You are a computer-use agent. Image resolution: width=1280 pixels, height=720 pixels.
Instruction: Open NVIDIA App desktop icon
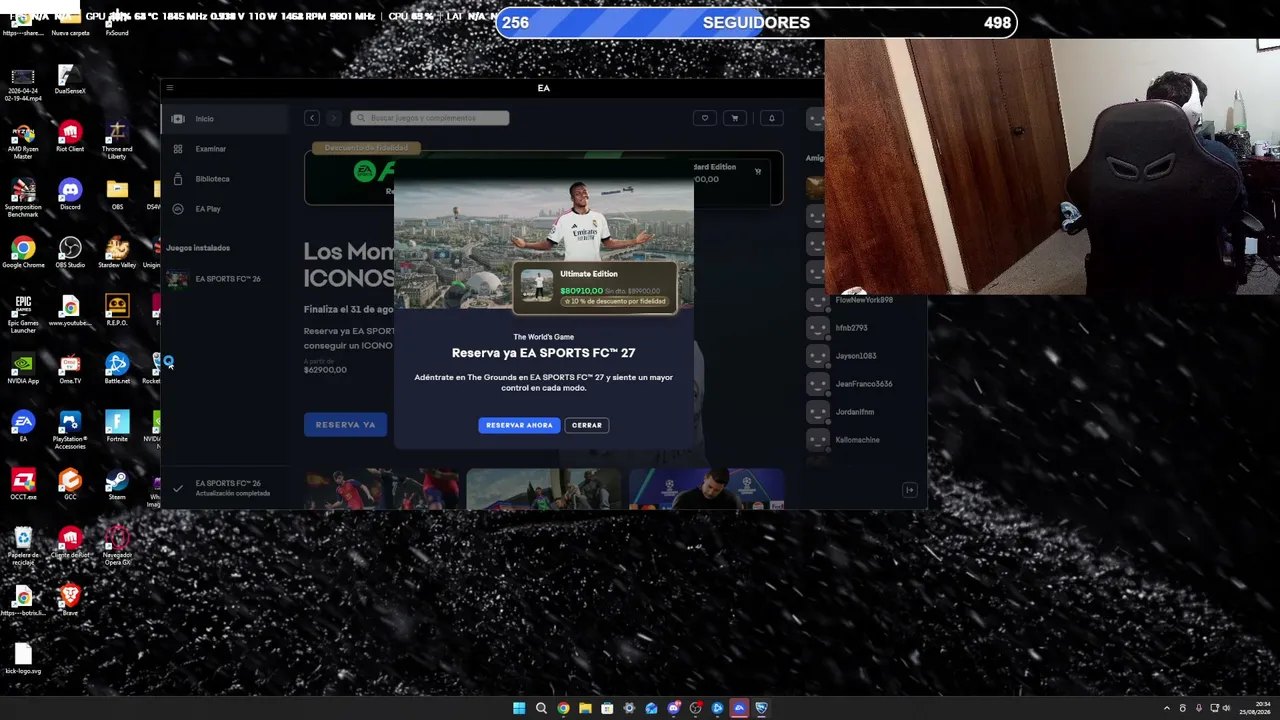click(x=23, y=369)
